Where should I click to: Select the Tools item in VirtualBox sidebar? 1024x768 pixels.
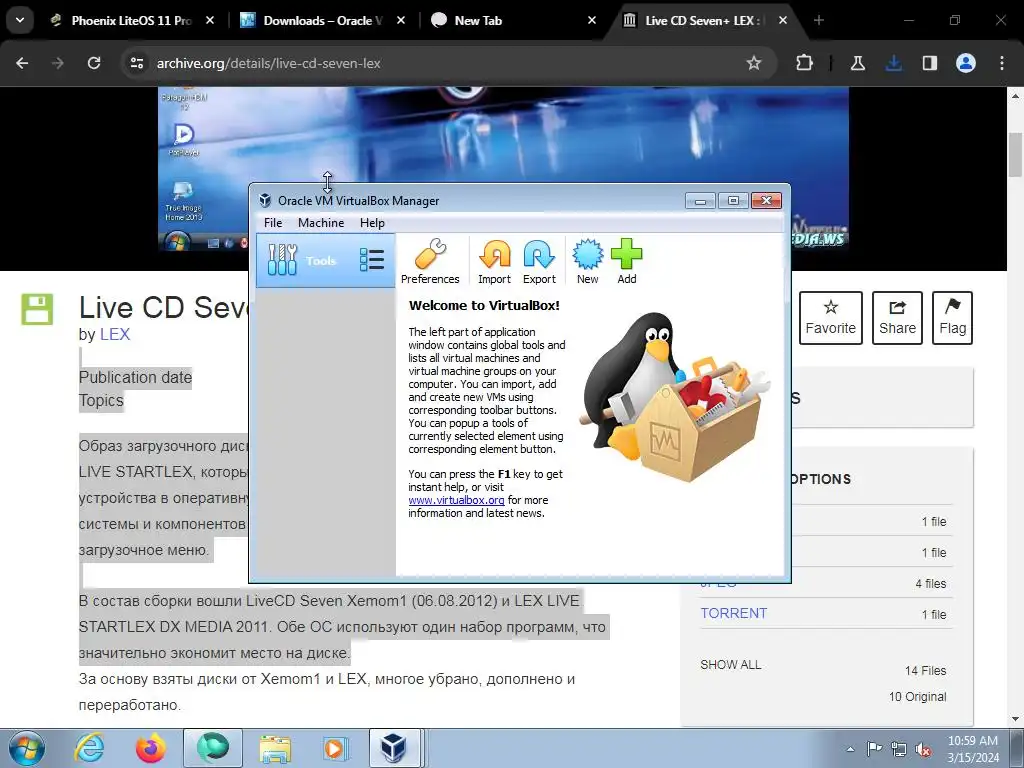point(325,261)
